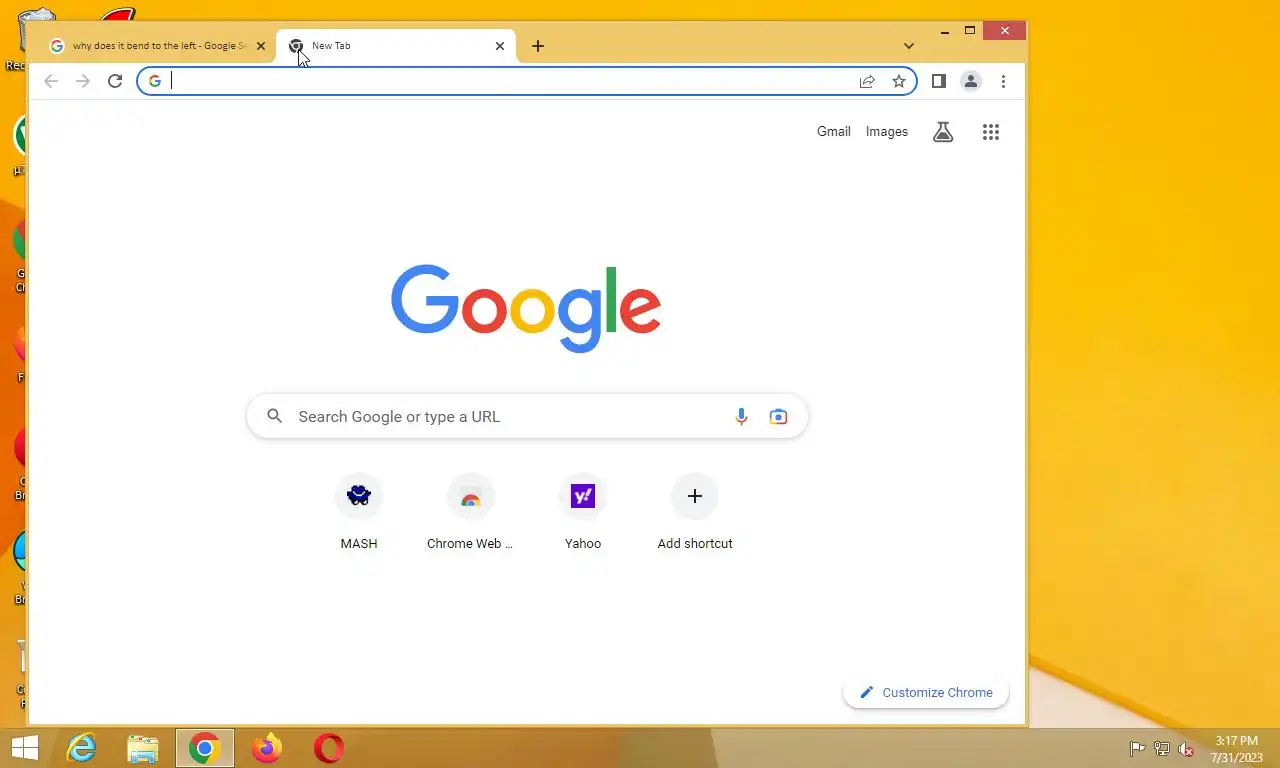The height and width of the screenshot is (768, 1280).
Task: Open the taskbar clock showing 3:17 PM
Action: 1237,749
